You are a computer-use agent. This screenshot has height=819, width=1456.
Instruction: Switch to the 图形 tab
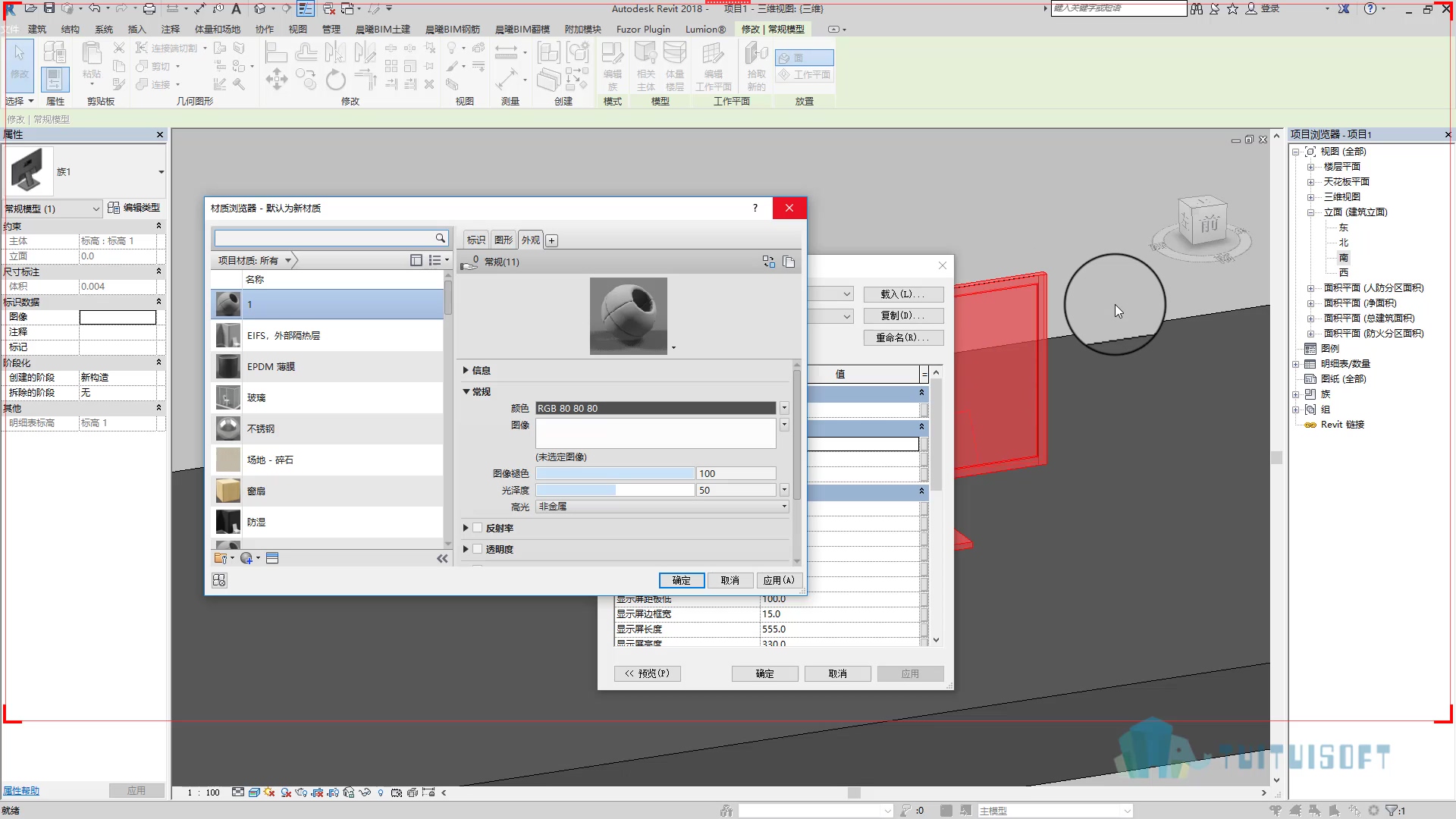click(504, 240)
